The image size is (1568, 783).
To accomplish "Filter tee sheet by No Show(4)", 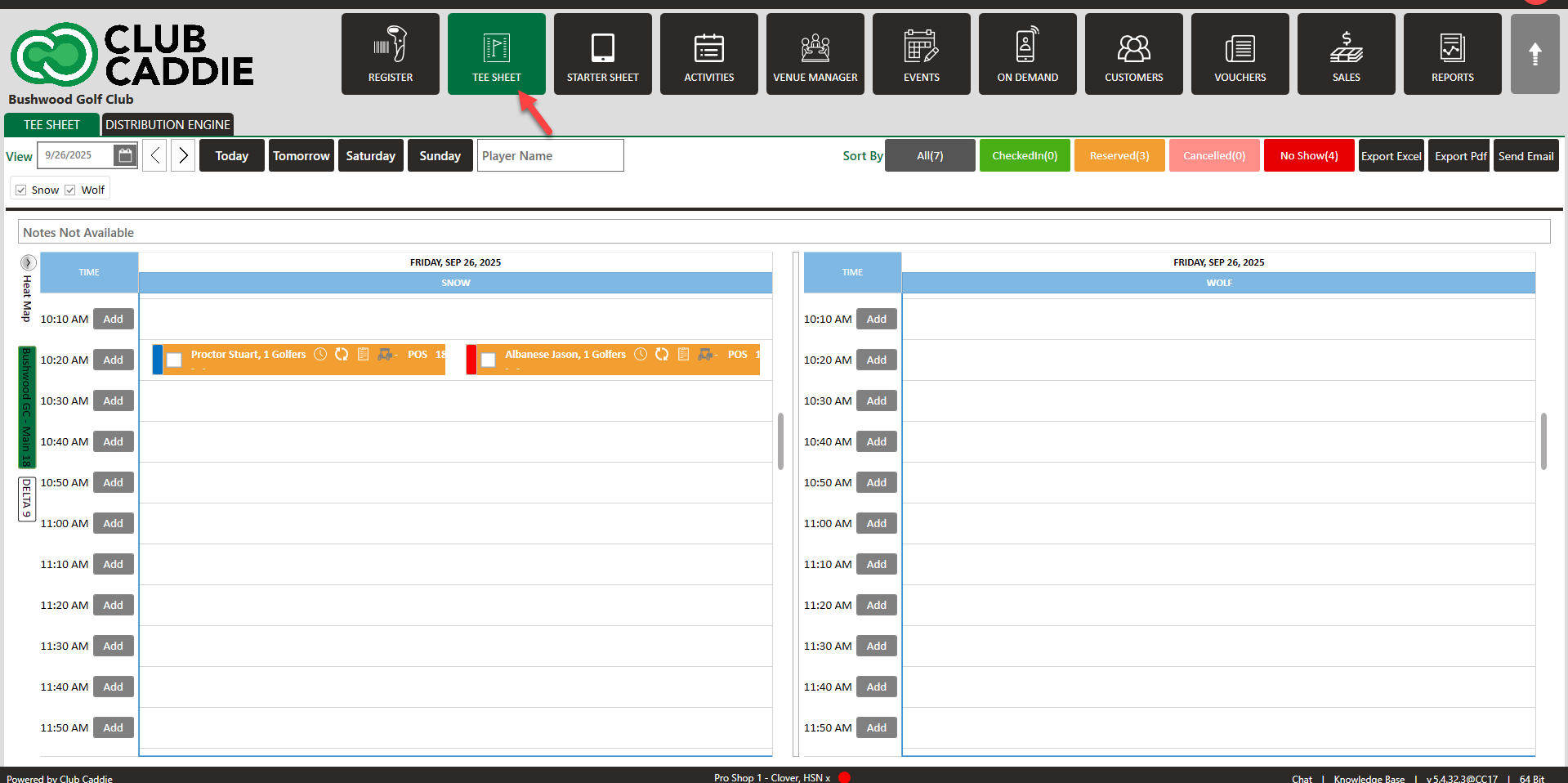I will tap(1308, 155).
